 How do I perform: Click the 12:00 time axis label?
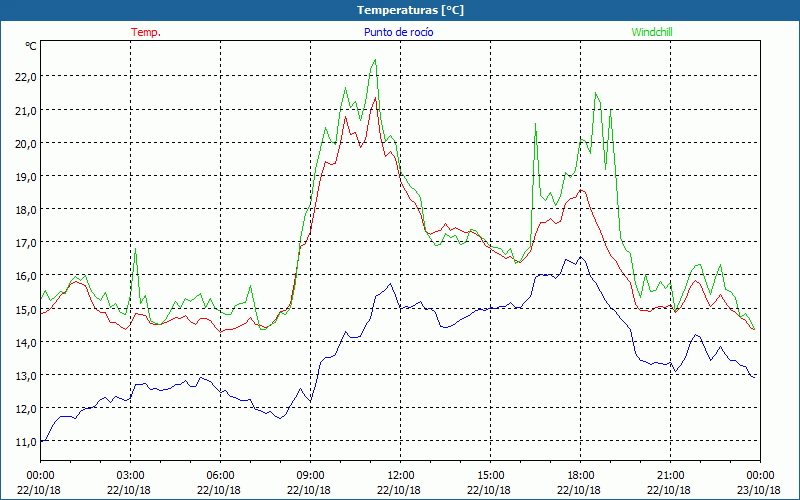(401, 476)
